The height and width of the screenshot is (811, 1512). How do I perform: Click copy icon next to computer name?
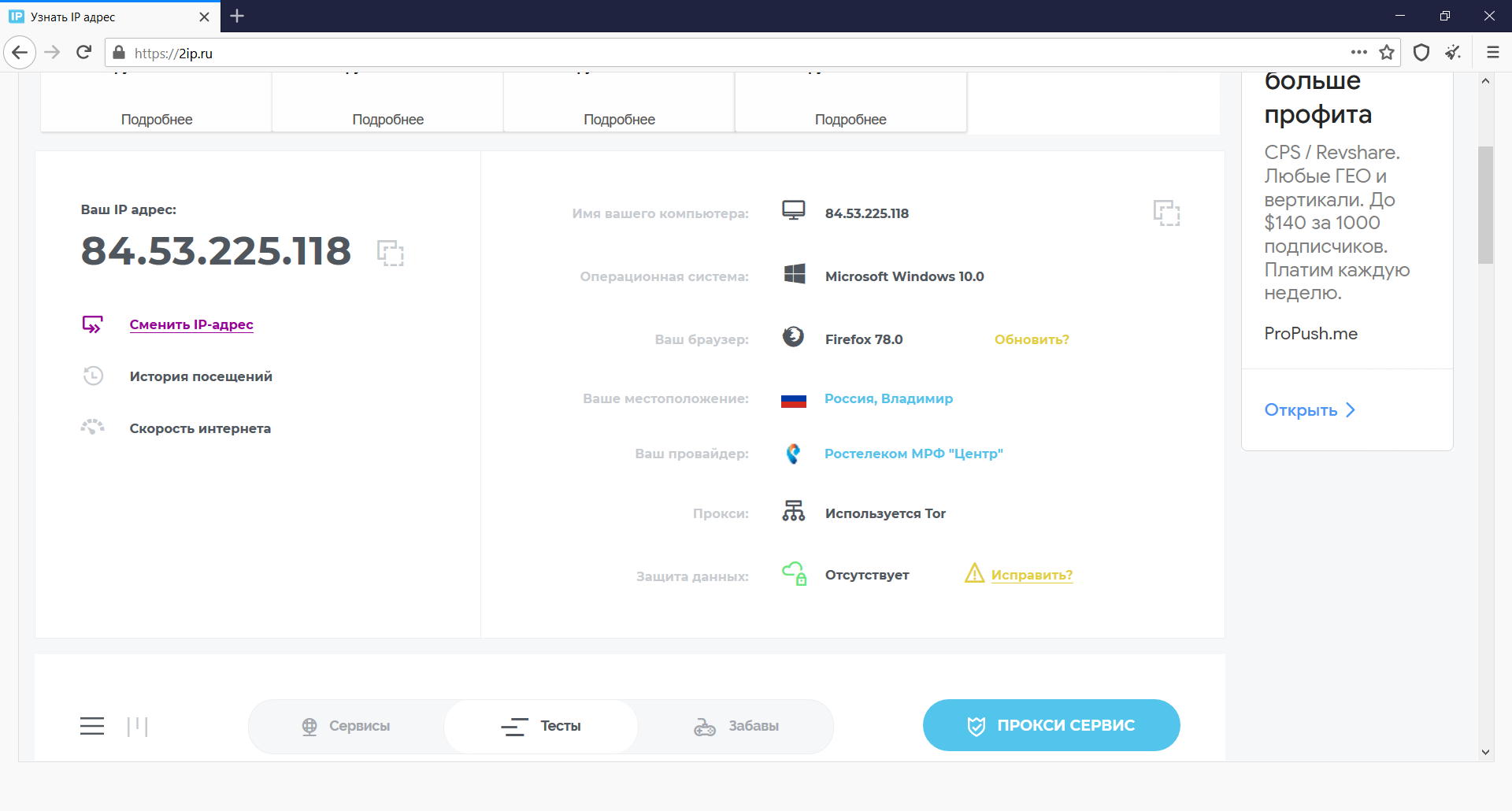tap(1166, 213)
